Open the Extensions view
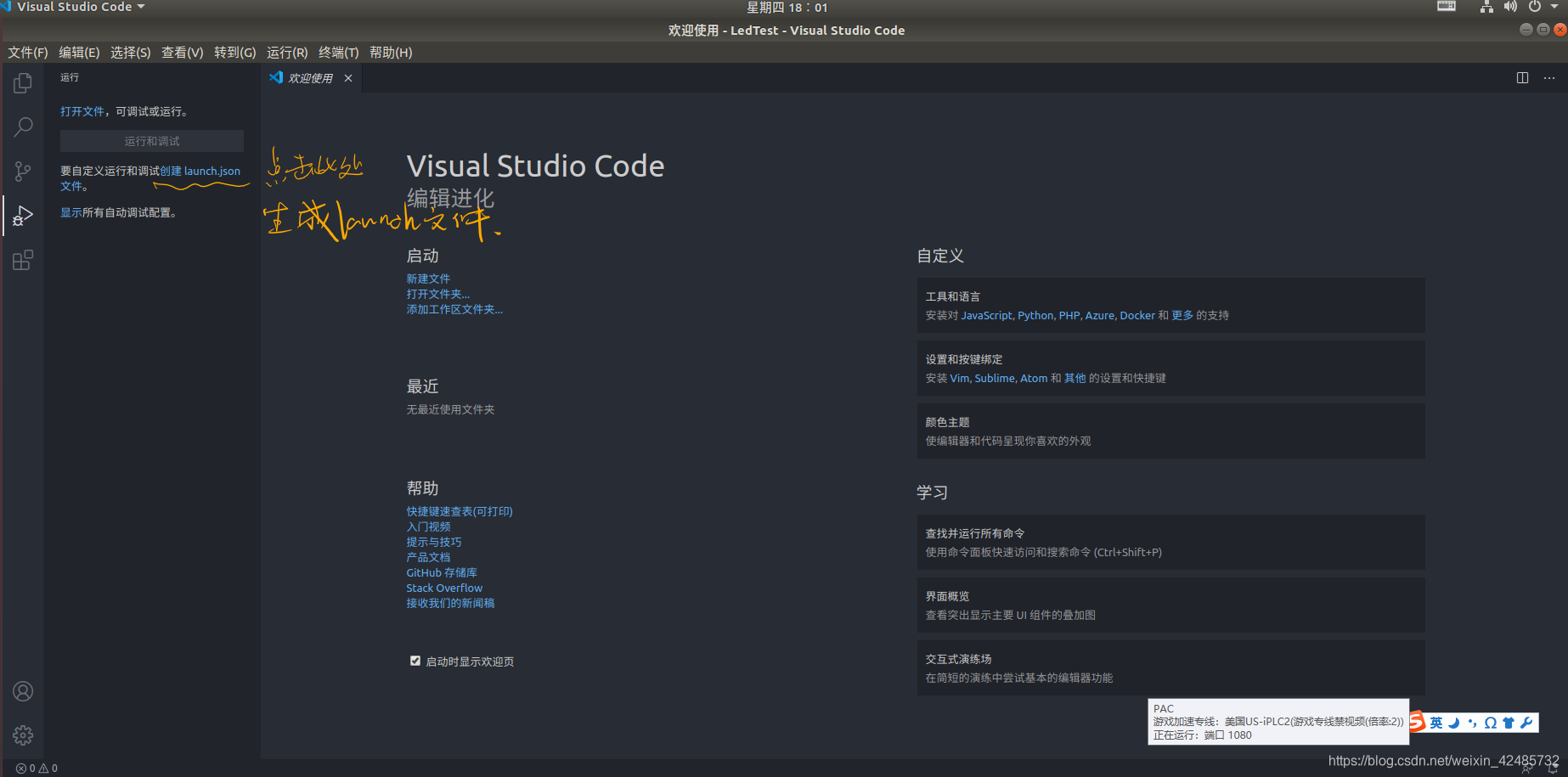 tap(23, 260)
